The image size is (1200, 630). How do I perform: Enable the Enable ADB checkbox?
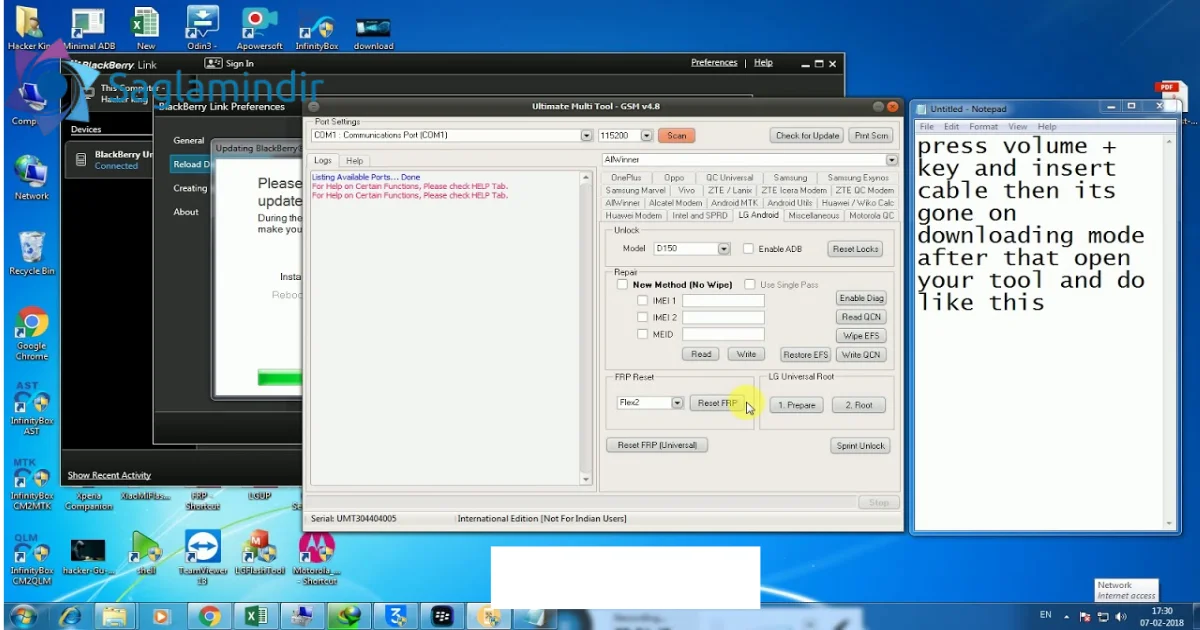pos(748,249)
